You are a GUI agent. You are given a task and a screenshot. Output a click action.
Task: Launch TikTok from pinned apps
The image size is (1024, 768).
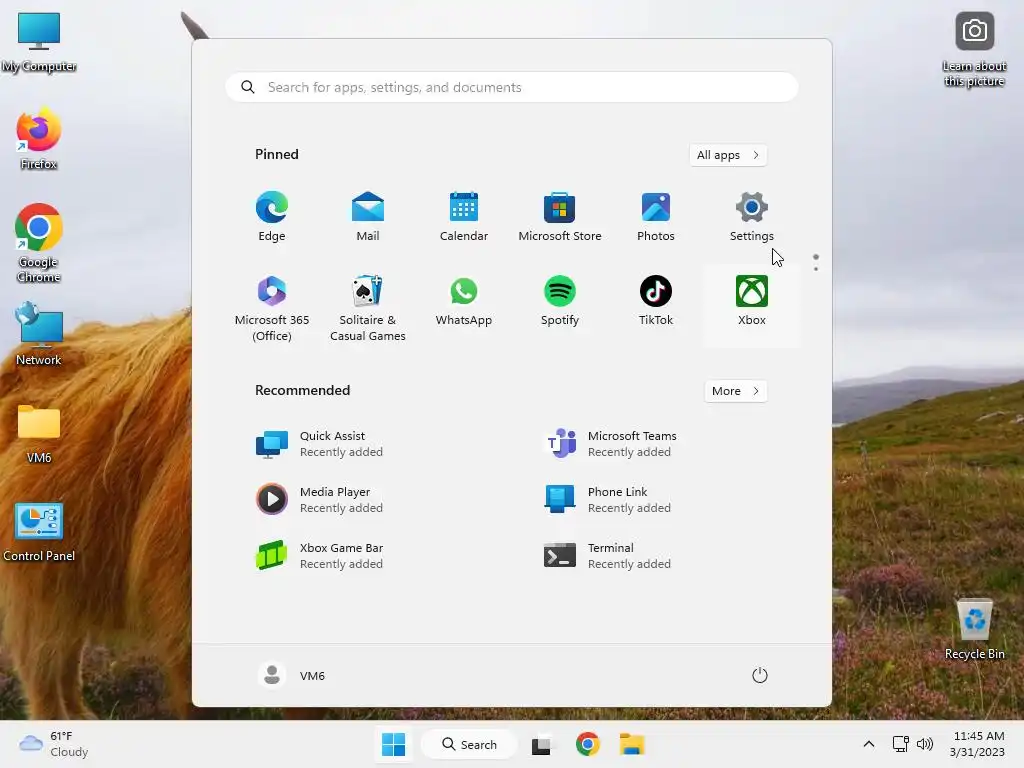(x=656, y=302)
